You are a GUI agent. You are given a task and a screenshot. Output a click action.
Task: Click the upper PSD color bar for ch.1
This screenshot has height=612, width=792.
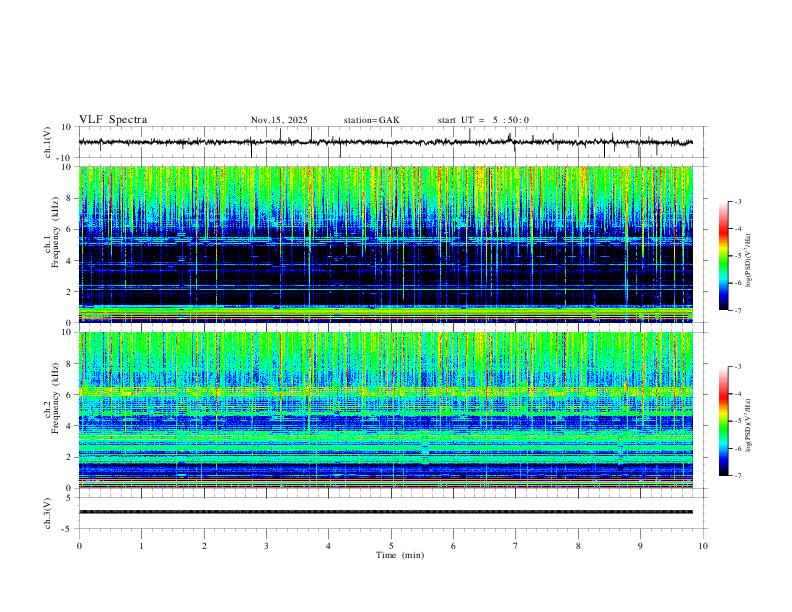pos(724,256)
